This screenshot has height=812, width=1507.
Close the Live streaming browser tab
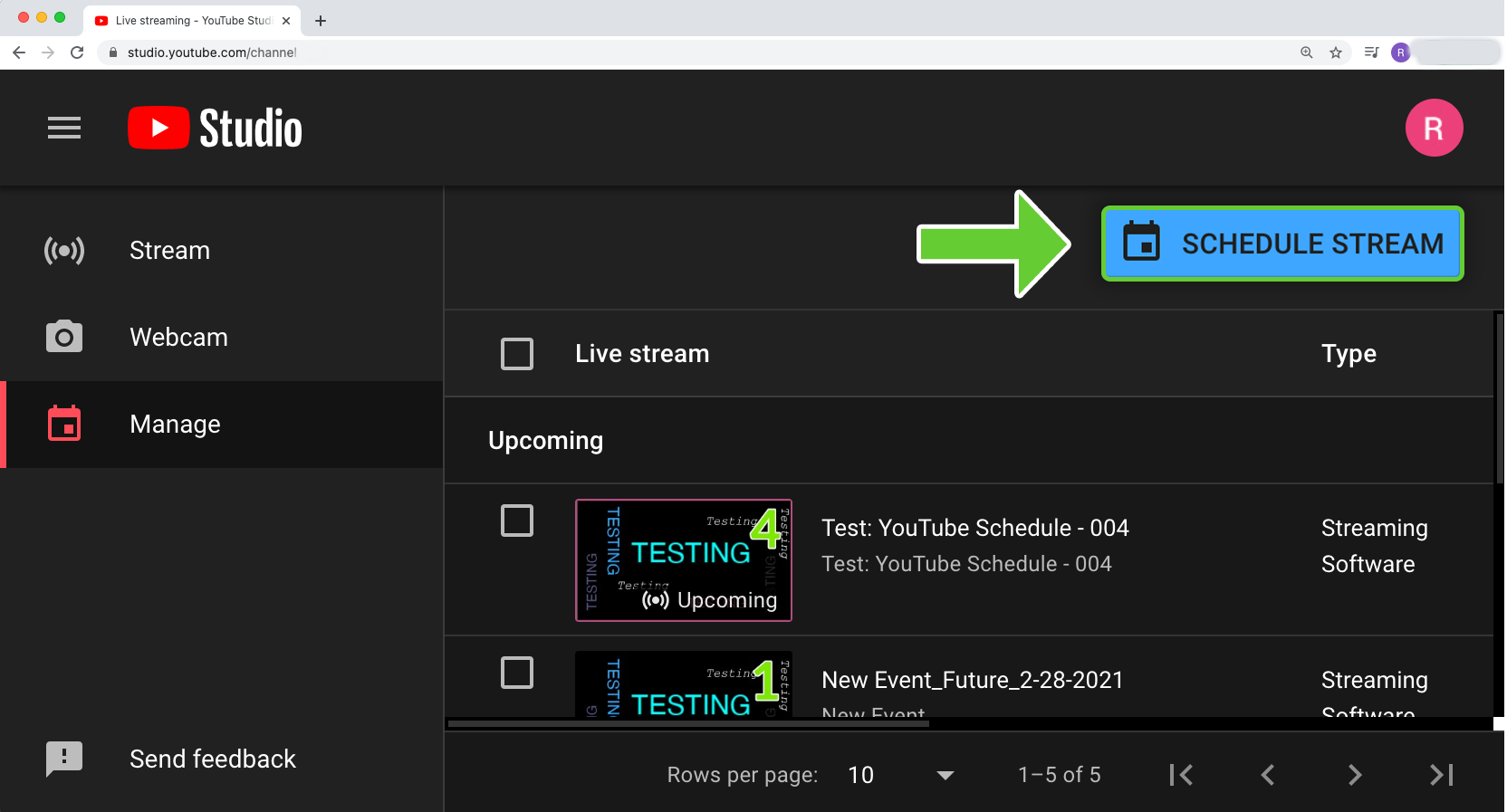click(286, 21)
